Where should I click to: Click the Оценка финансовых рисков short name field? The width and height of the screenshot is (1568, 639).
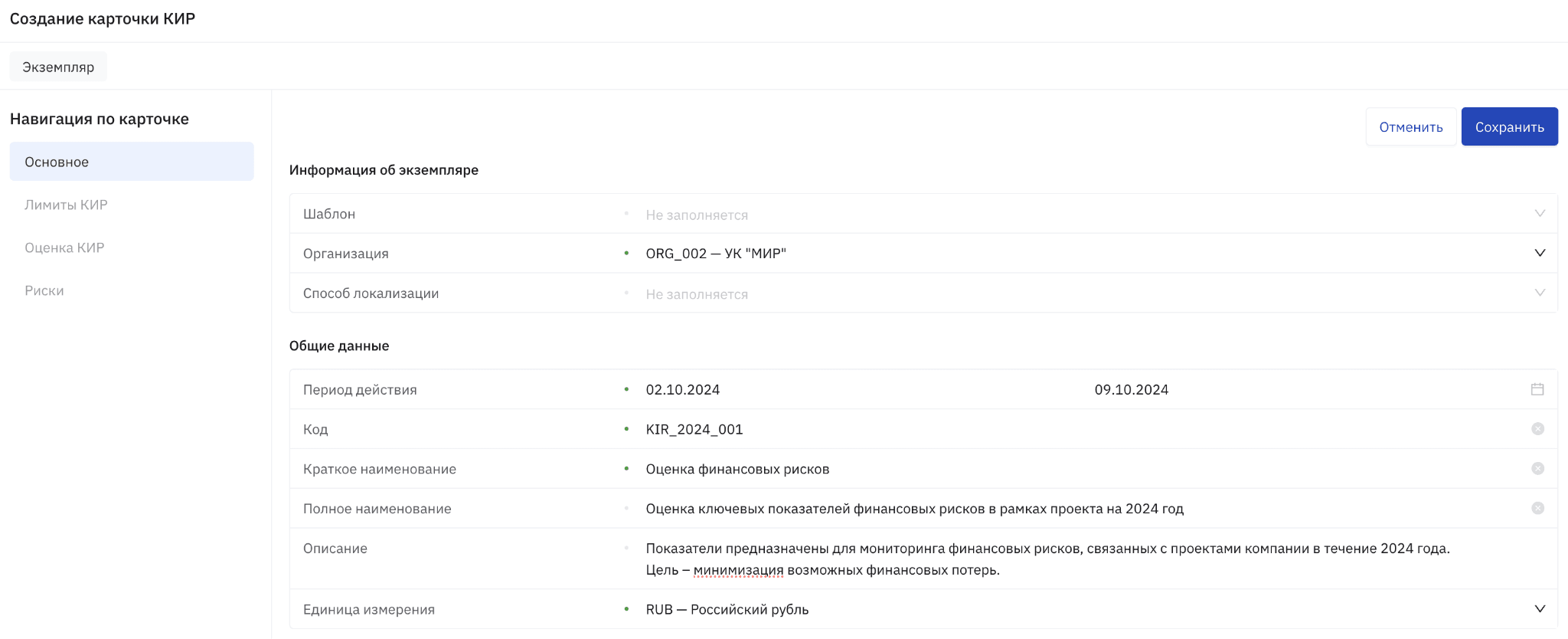tap(1083, 469)
